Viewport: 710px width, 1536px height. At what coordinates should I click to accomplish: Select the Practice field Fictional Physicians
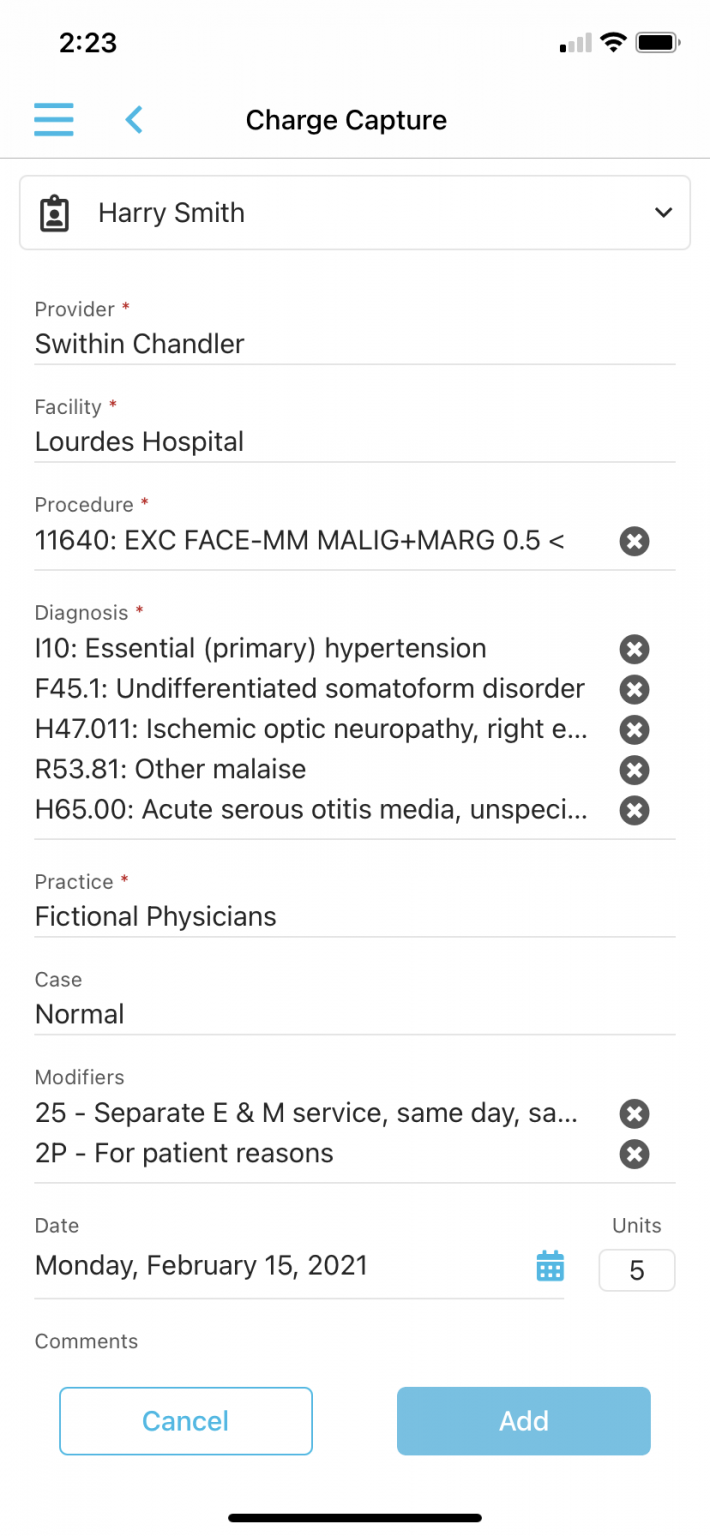click(x=355, y=917)
